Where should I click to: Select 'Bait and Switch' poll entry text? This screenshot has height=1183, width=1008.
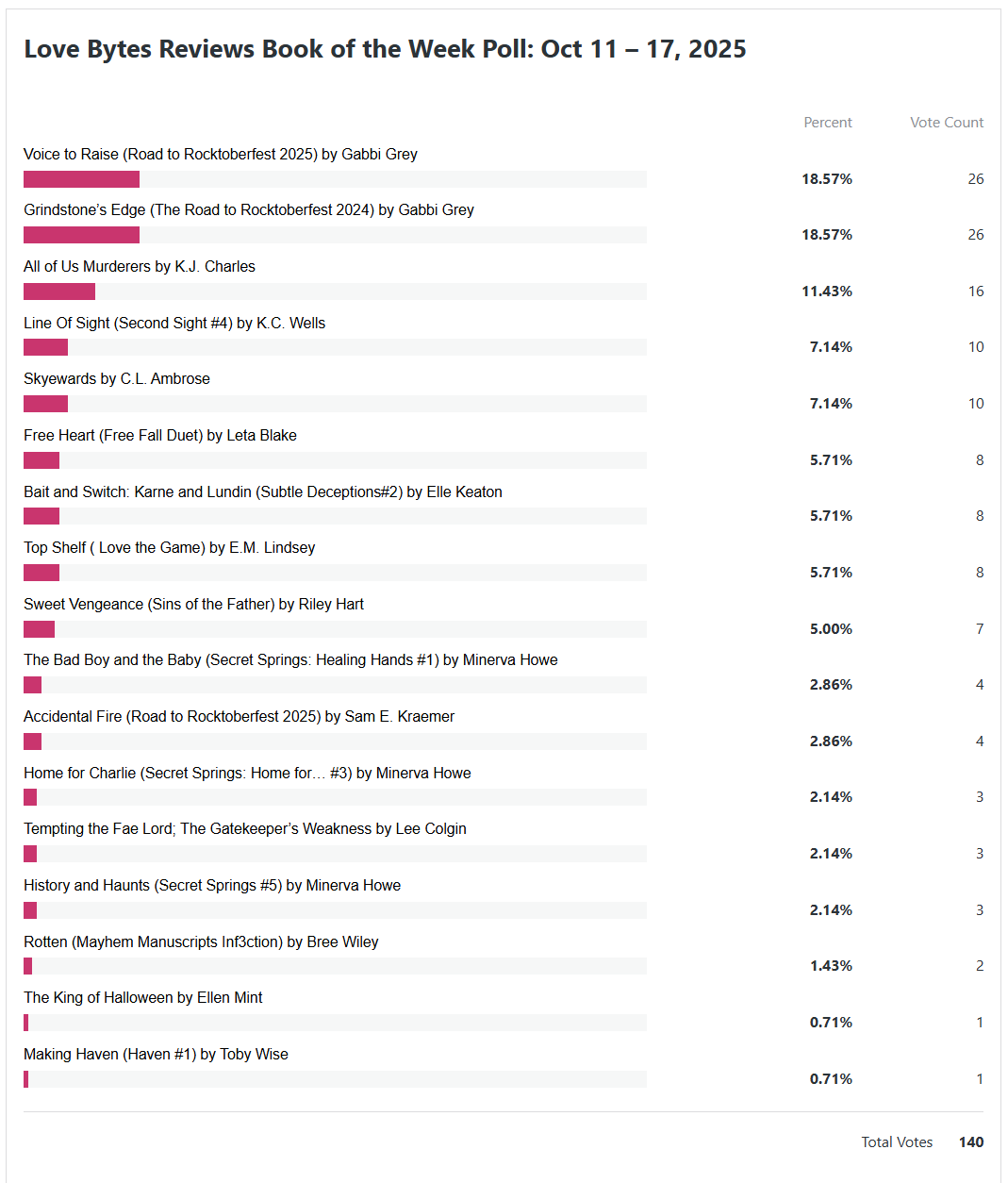pos(263,492)
